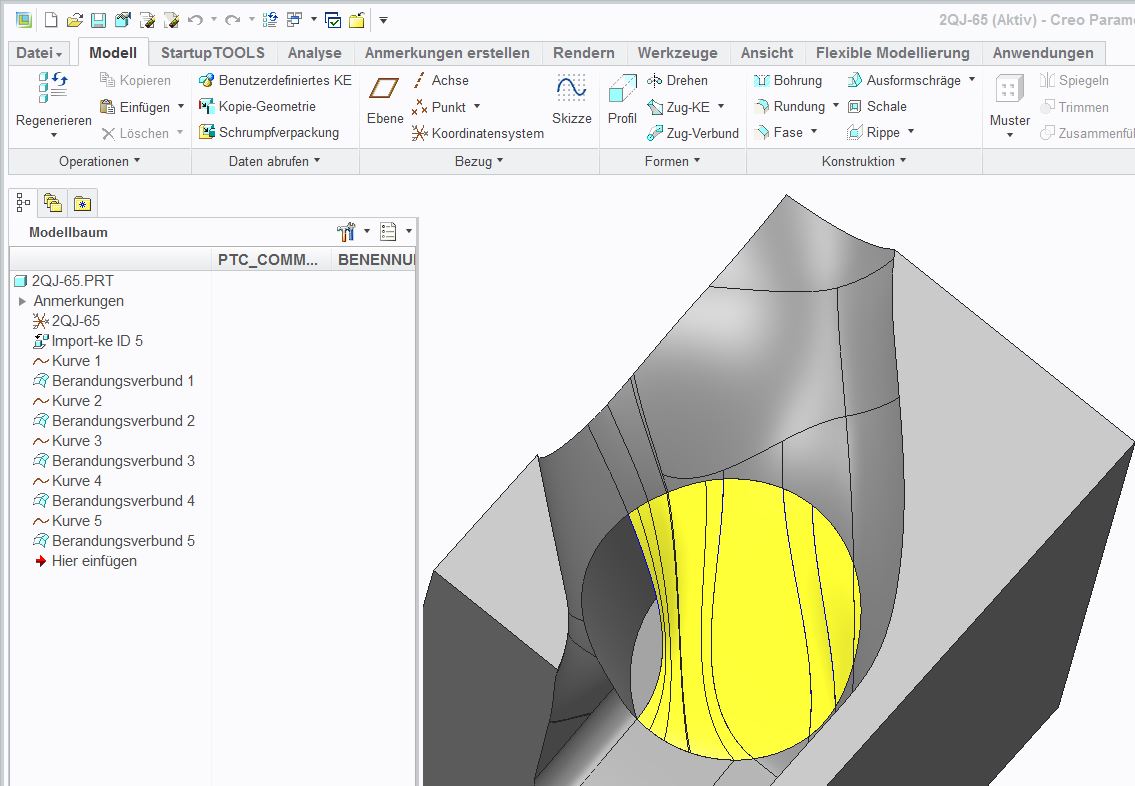Click the Profil extrude tool
The width and height of the screenshot is (1135, 786).
[x=623, y=100]
